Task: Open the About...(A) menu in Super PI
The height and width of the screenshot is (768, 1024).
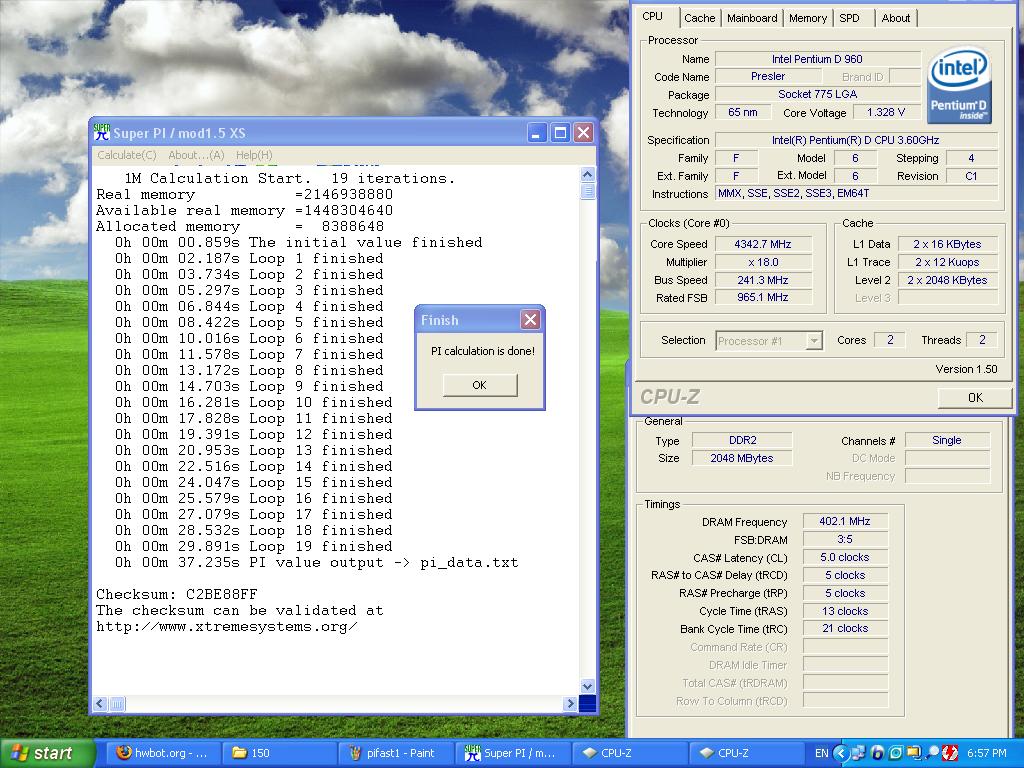Action: pyautogui.click(x=196, y=155)
